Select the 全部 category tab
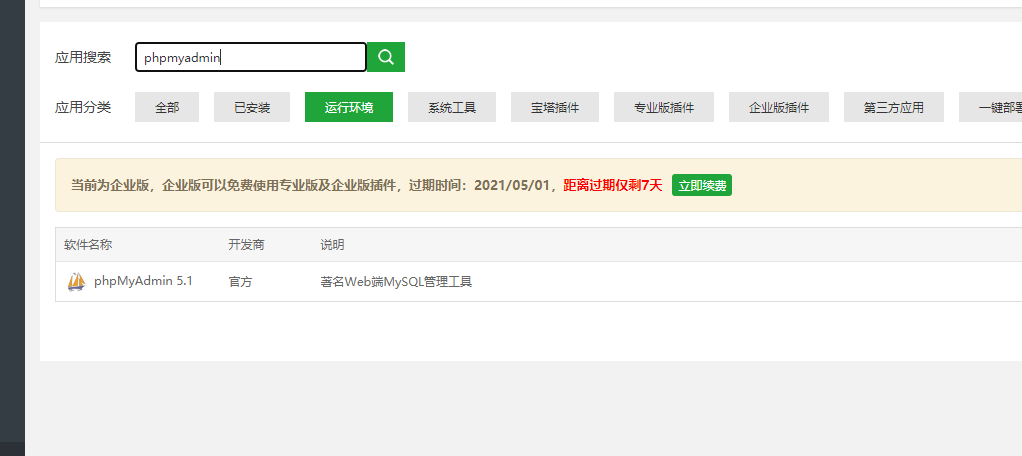Screen dimensions: 1022x456 coord(167,107)
